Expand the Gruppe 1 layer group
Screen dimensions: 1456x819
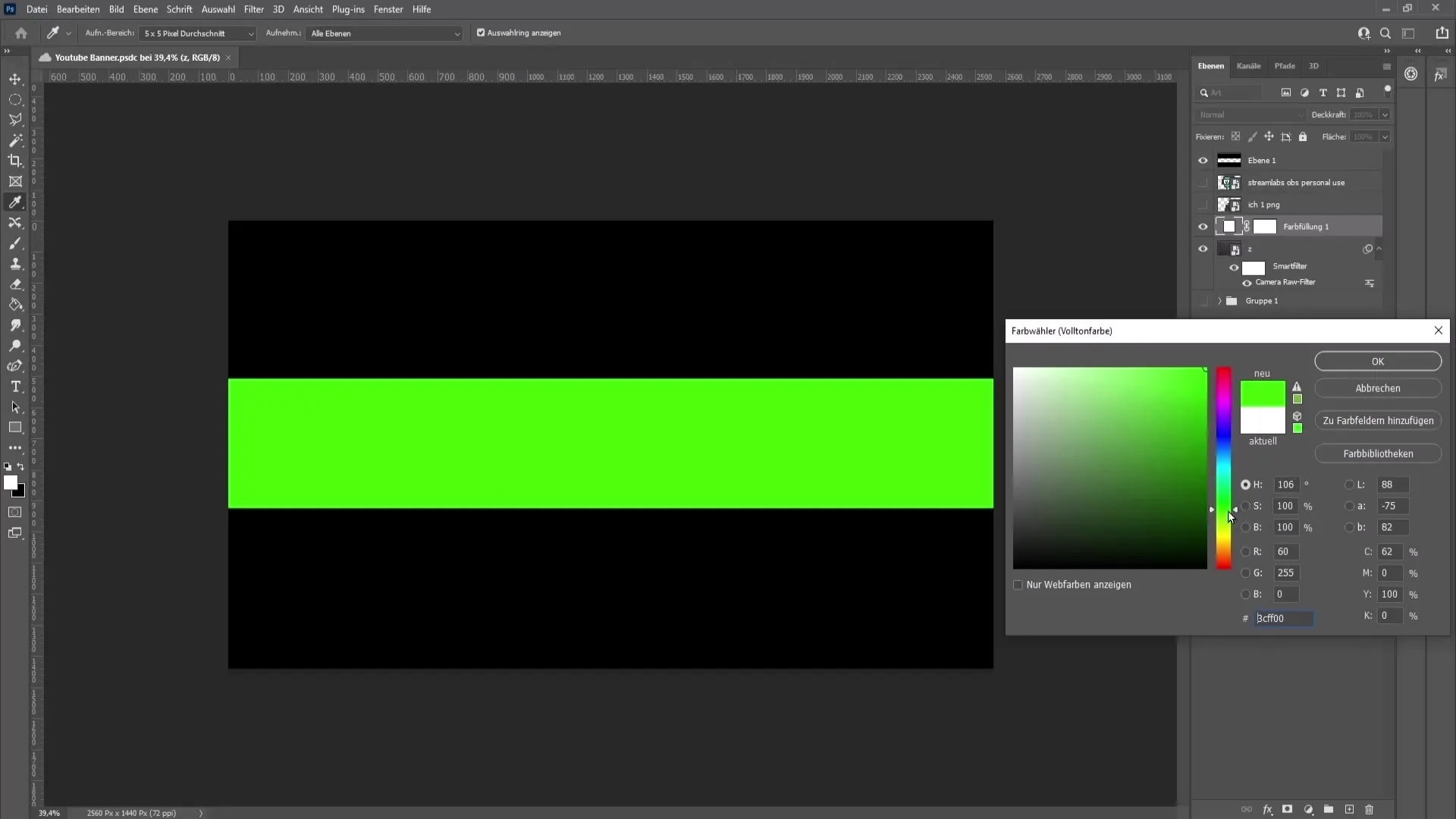[x=1219, y=301]
